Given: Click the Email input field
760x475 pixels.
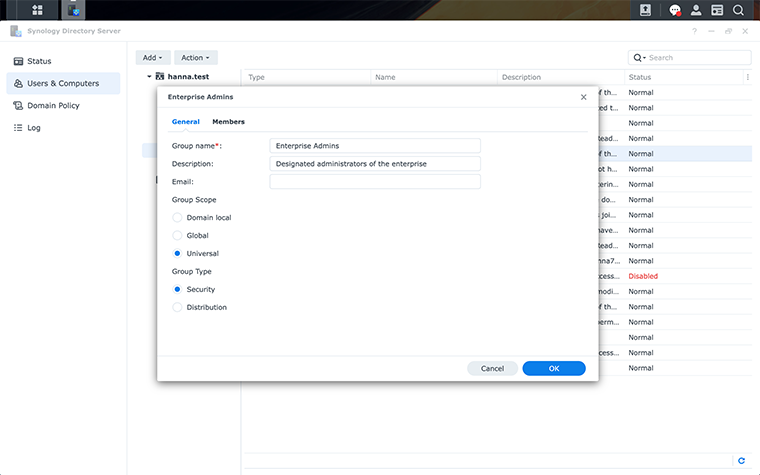Looking at the screenshot, I should click(375, 182).
